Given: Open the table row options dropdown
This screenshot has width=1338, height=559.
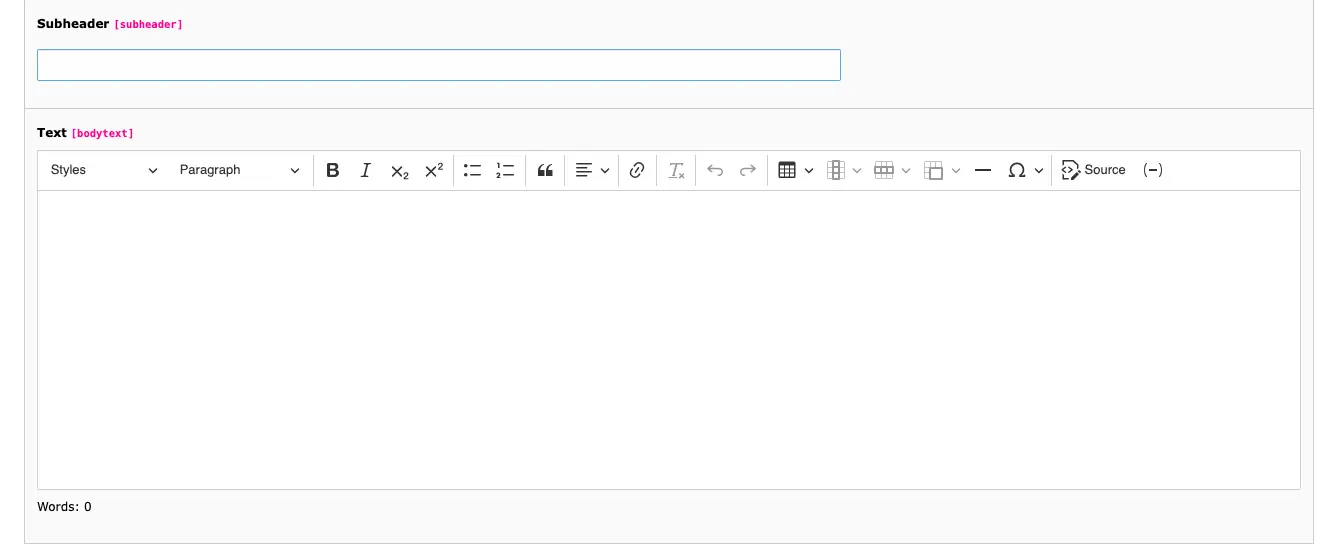Looking at the screenshot, I should point(893,170).
